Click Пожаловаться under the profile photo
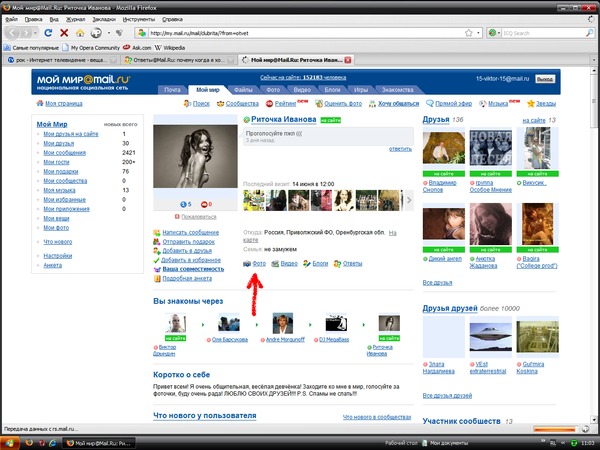This screenshot has width=600, height=450. [x=199, y=217]
